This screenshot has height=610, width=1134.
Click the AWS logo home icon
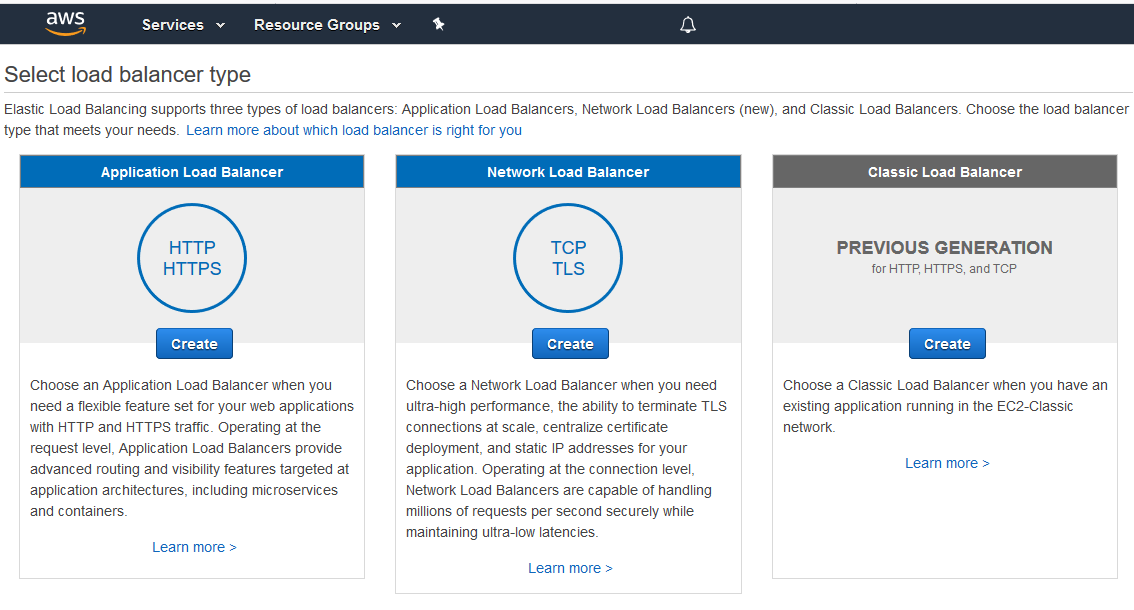pyautogui.click(x=66, y=24)
